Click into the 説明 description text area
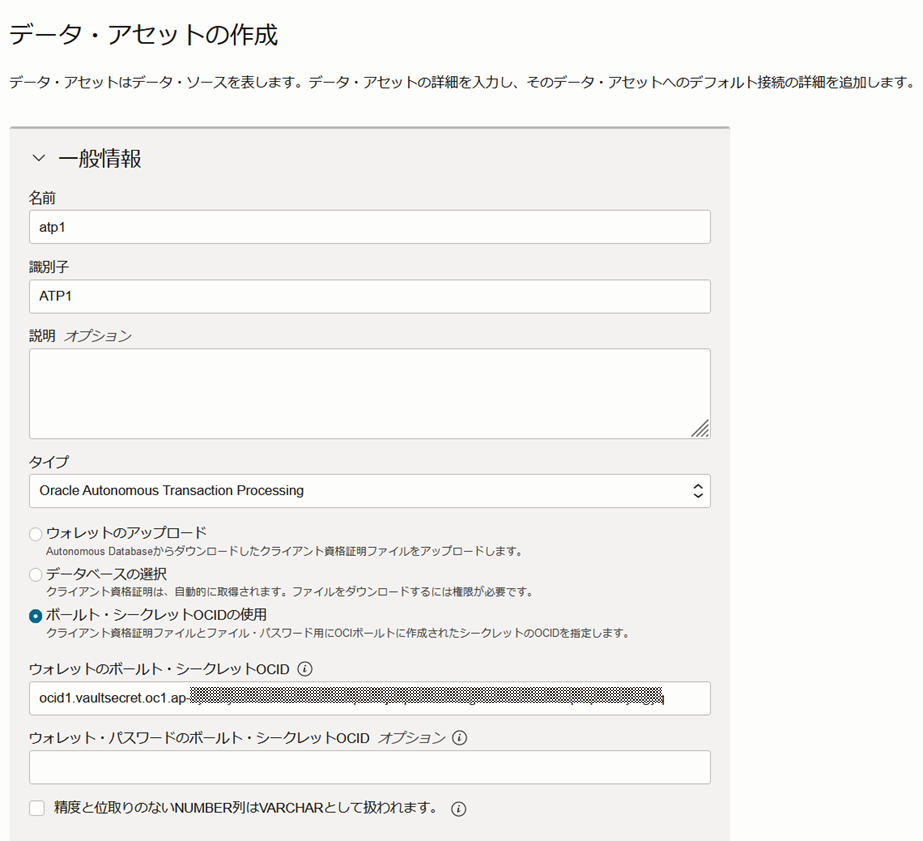The image size is (923, 841). click(x=370, y=393)
